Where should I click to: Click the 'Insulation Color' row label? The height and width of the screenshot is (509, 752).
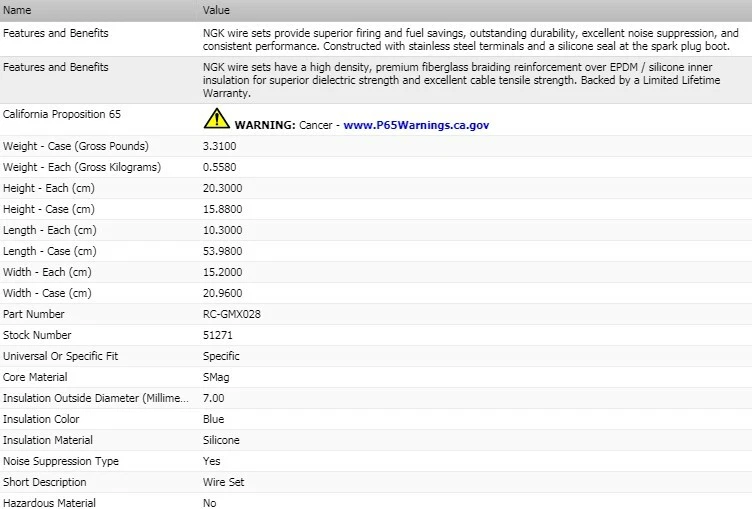[x=41, y=420]
